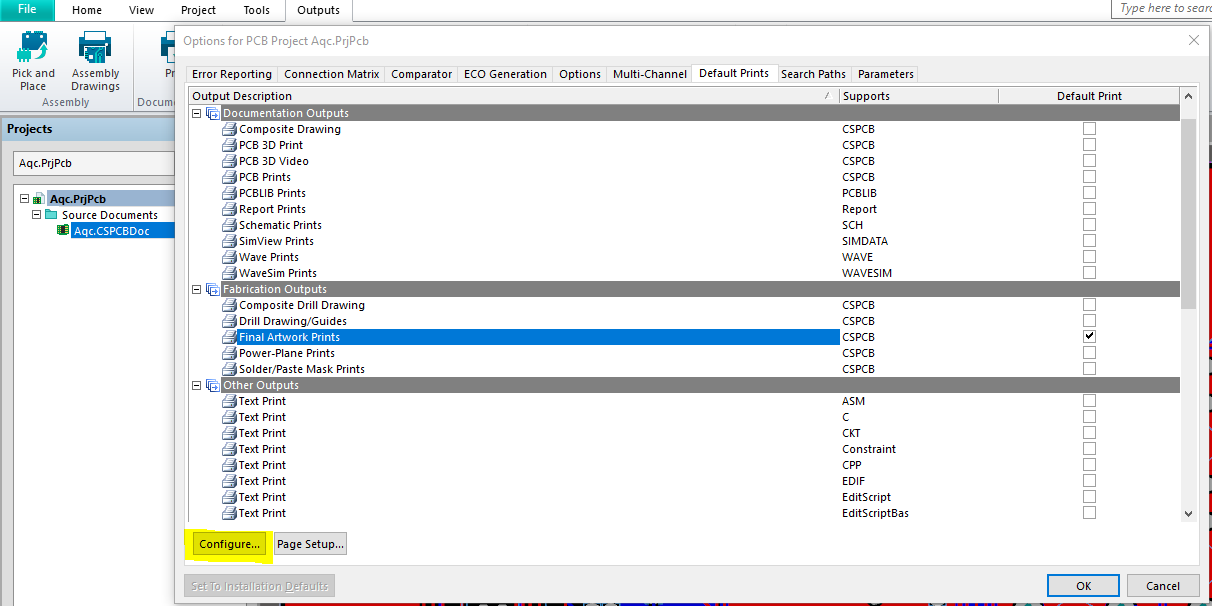Click the Pick and Place ribbon icon
The image size is (1212, 606).
(33, 47)
